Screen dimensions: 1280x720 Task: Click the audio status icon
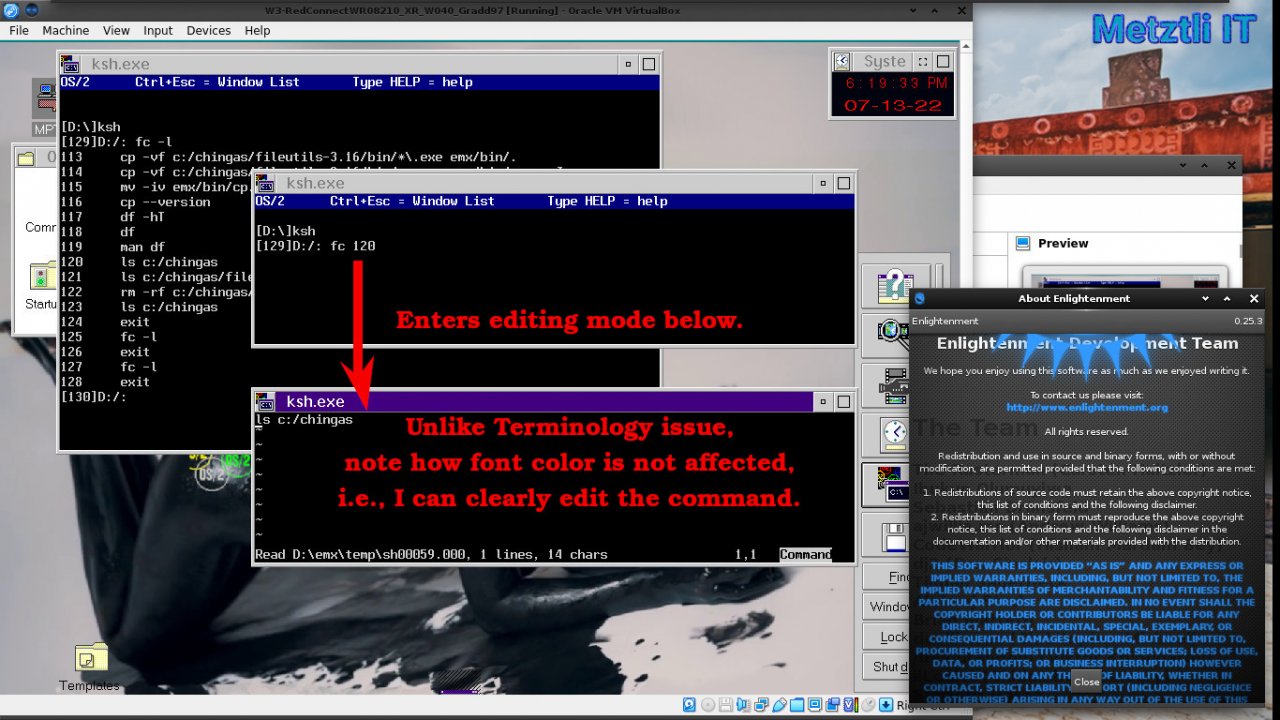pos(743,704)
